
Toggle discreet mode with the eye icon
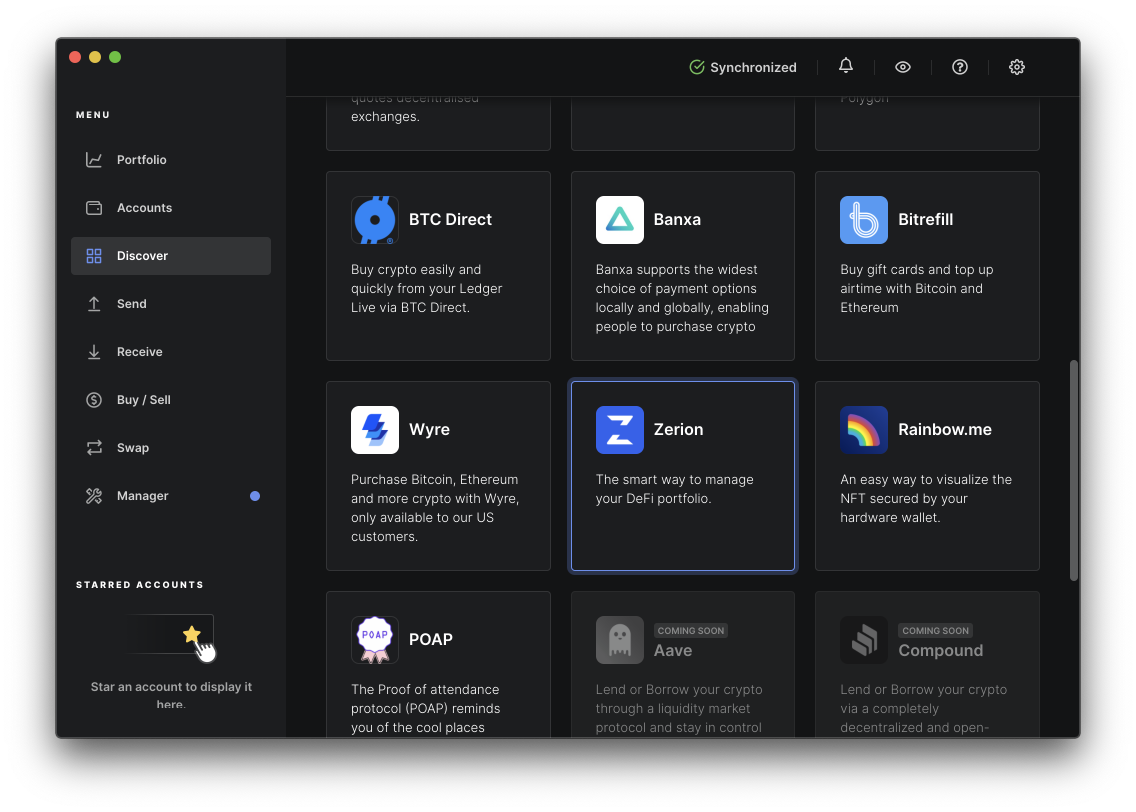pos(902,66)
